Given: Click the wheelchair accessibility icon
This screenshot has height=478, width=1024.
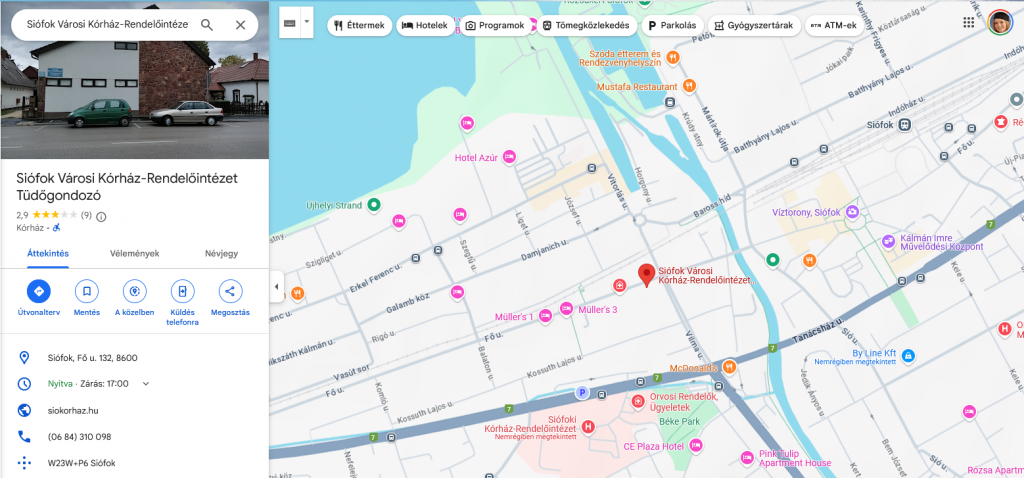Looking at the screenshot, I should tap(57, 227).
